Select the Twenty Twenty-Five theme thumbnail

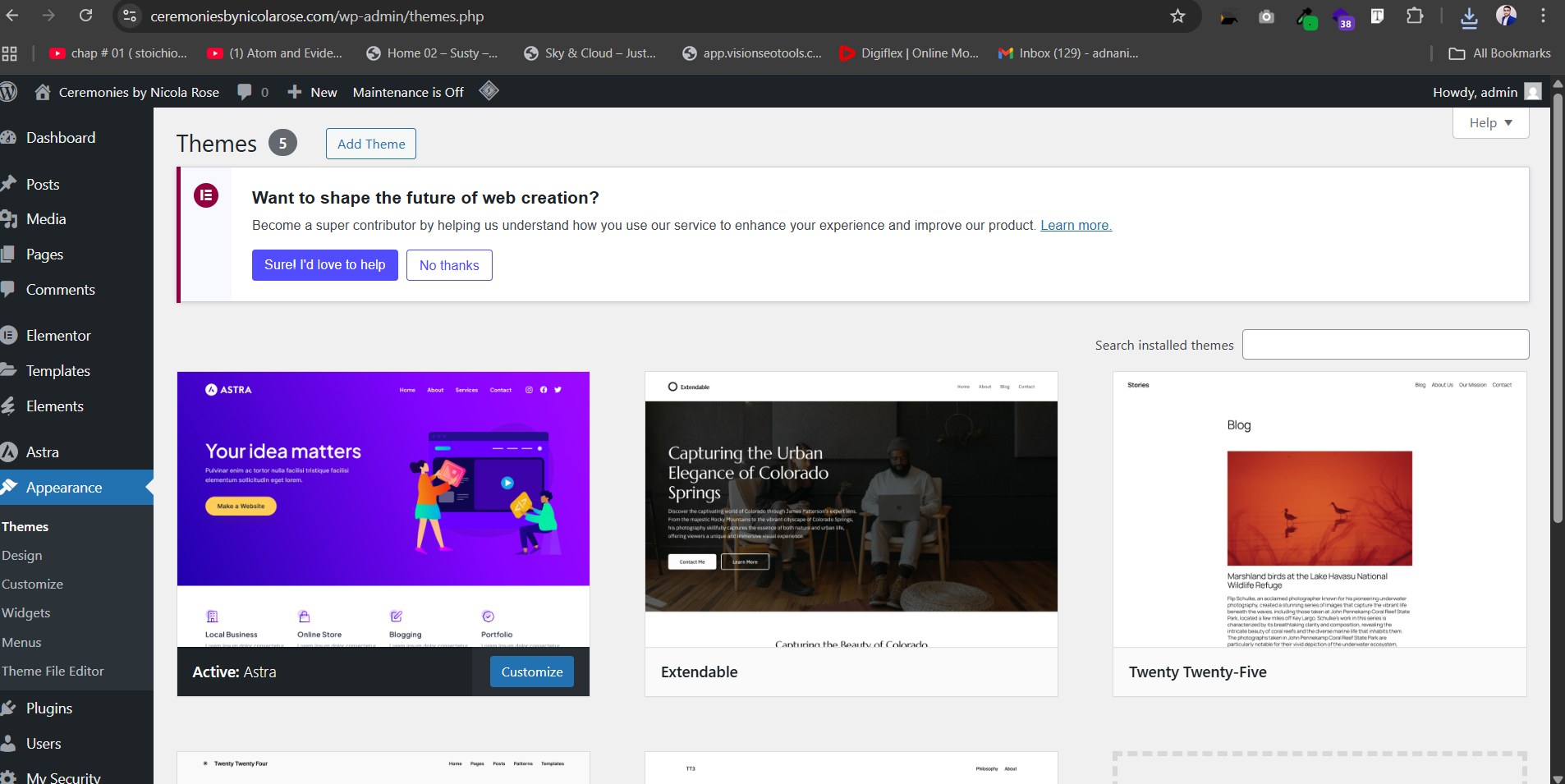[x=1319, y=509]
